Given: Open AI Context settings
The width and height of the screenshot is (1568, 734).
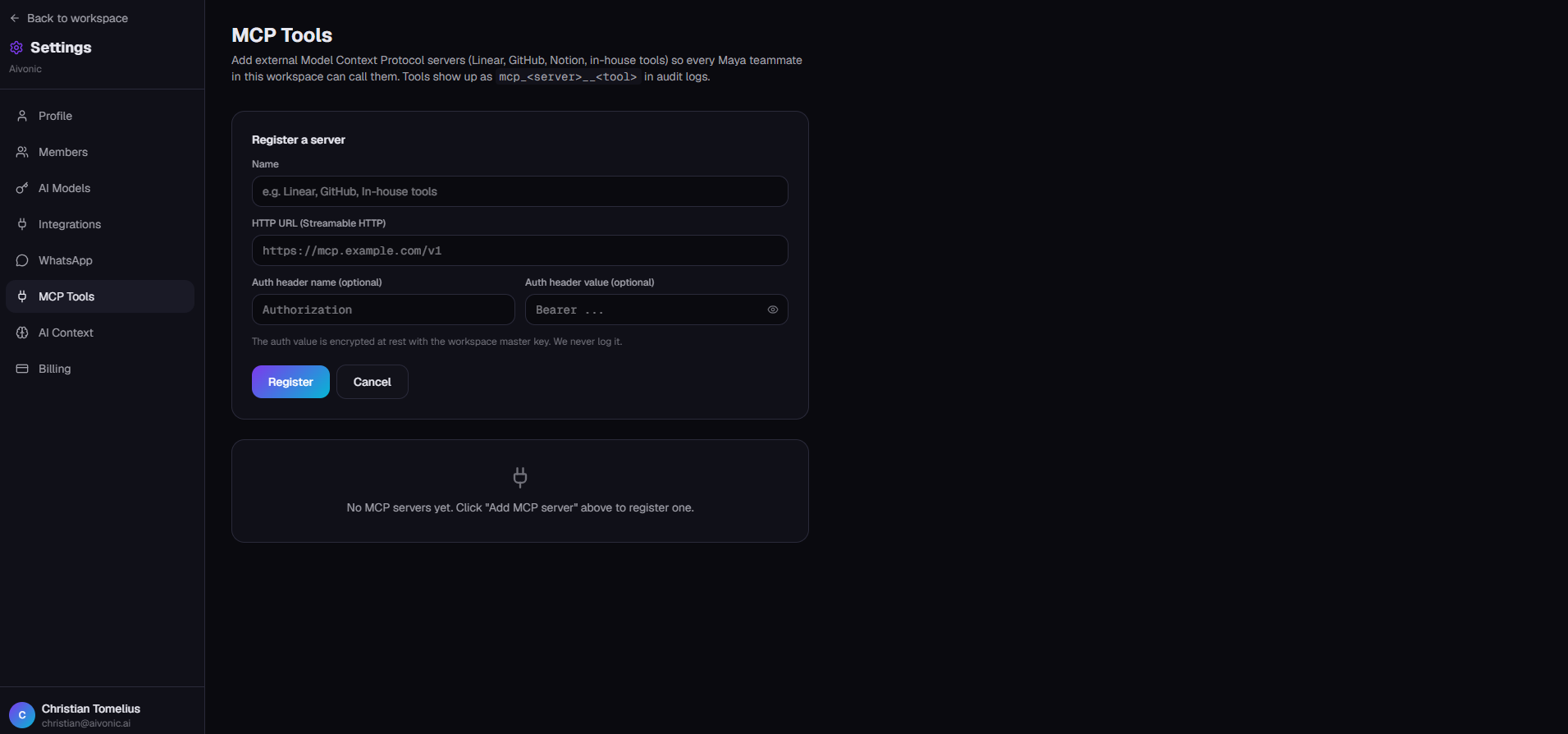Looking at the screenshot, I should click(100, 333).
